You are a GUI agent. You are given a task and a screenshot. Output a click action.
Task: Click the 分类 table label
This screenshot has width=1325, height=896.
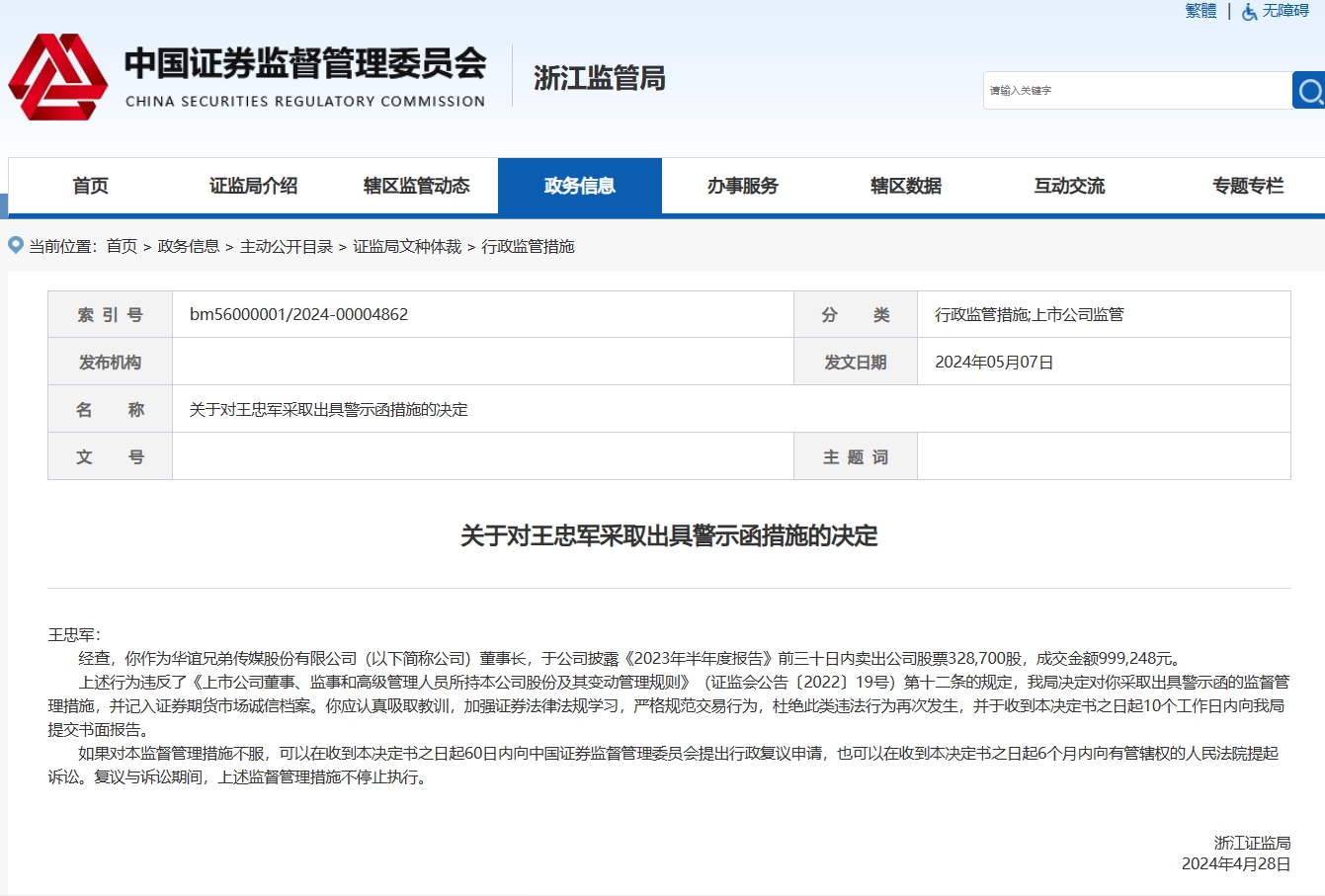856,314
